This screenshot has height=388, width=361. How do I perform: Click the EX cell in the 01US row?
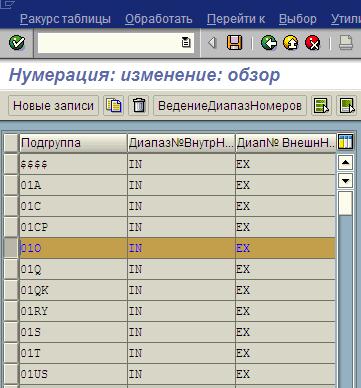coord(286,374)
